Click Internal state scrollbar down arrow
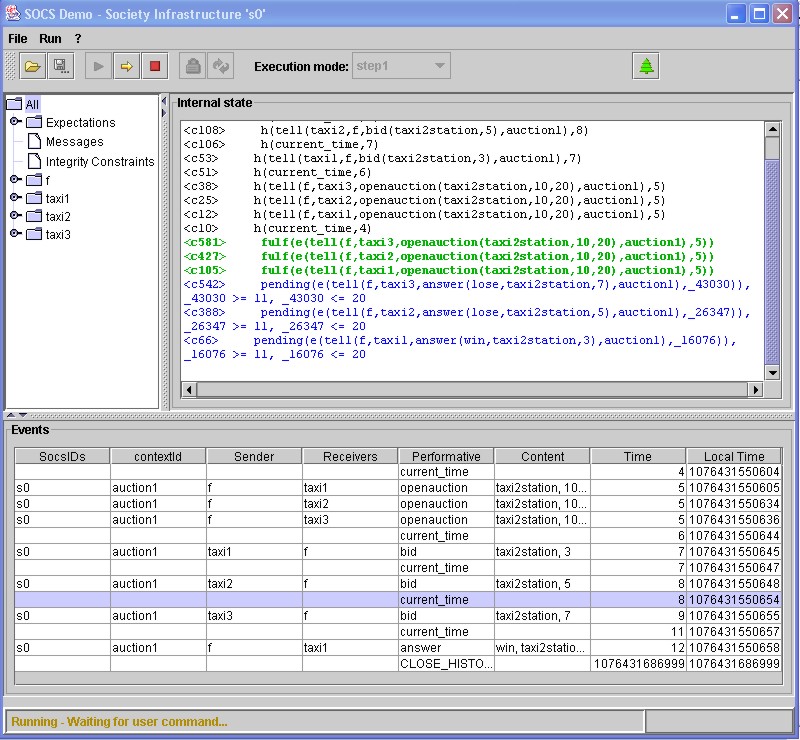The image size is (800, 740). [x=772, y=373]
